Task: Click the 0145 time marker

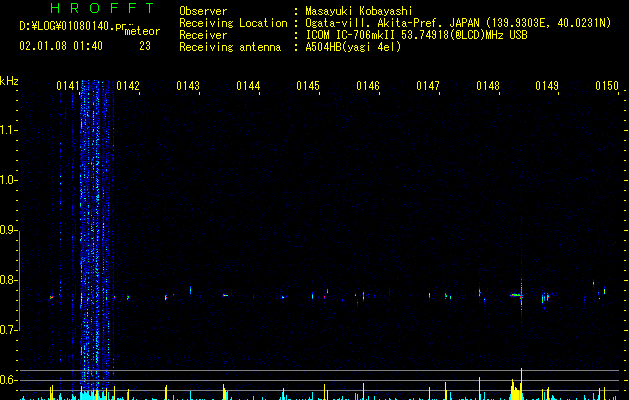Action: 308,86
